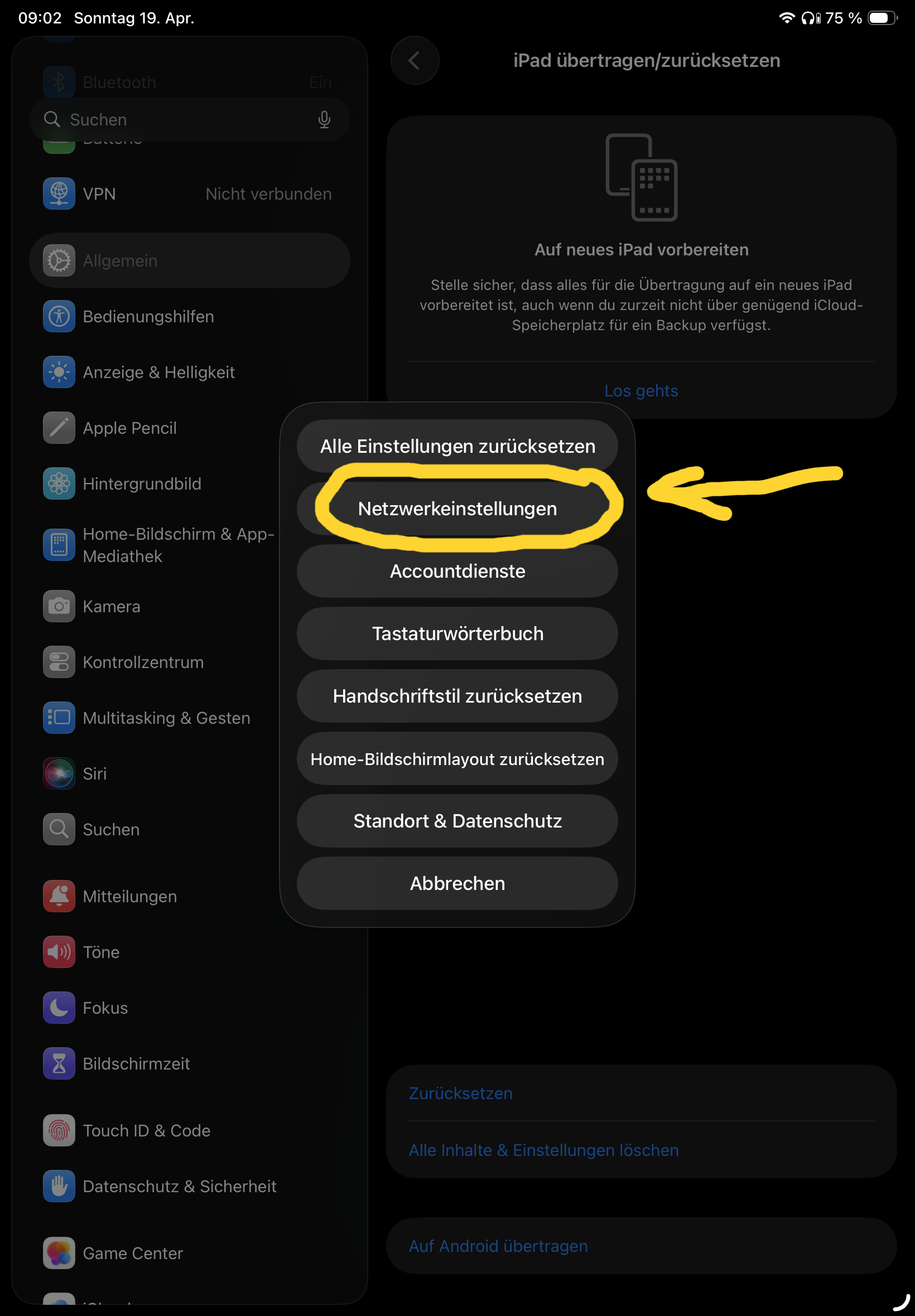Open the Touch ID & Code icon
Viewport: 915px width, 1316px height.
[x=59, y=1130]
